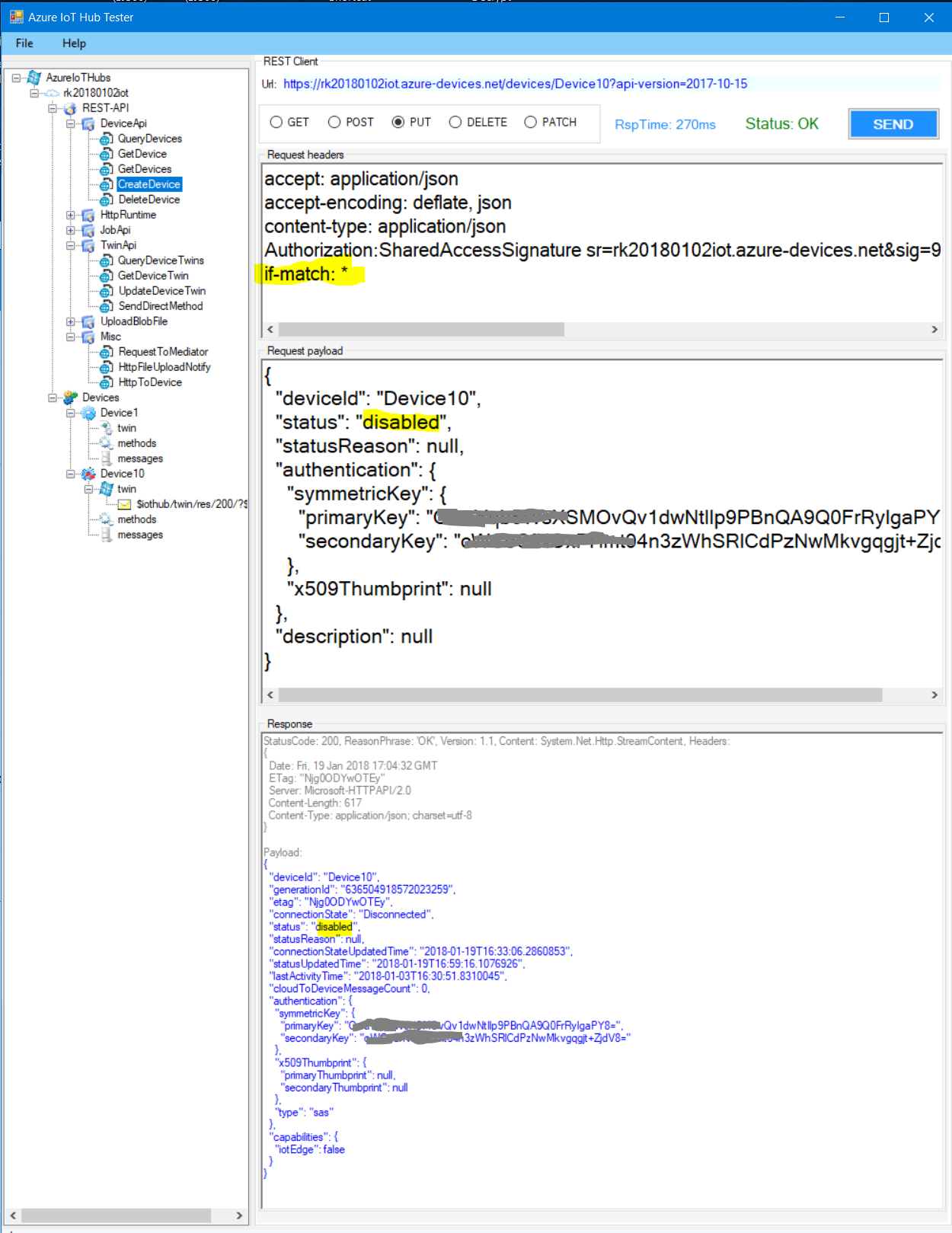
Task: Select the GET method radio button
Action: 276,122
